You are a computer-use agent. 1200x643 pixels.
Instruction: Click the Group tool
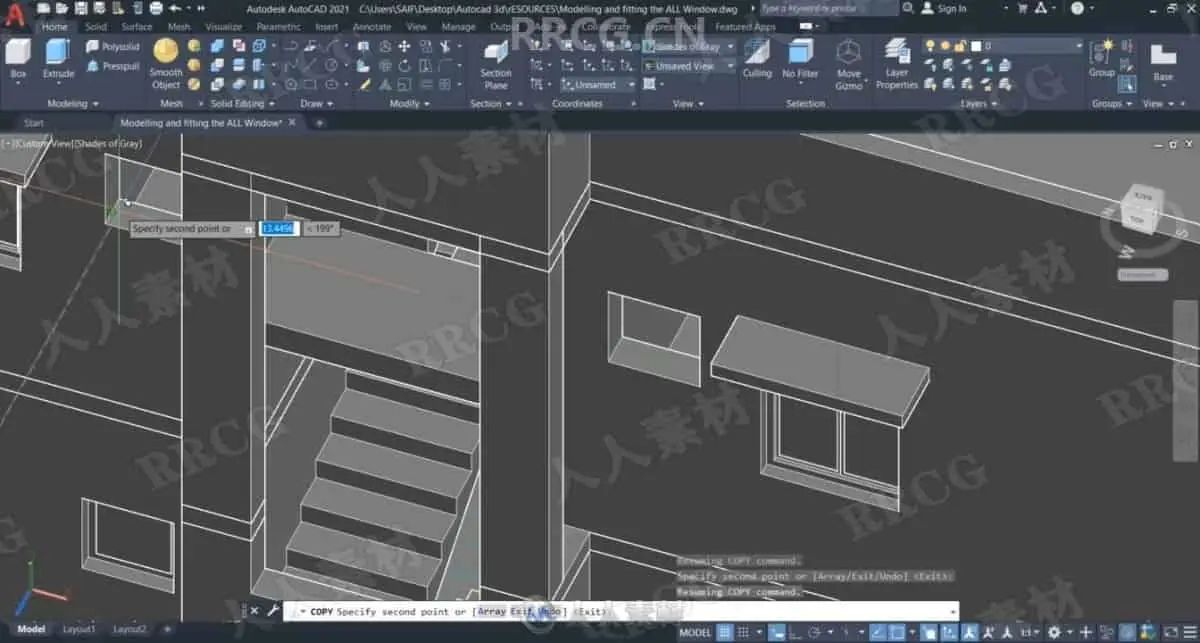(x=1102, y=58)
